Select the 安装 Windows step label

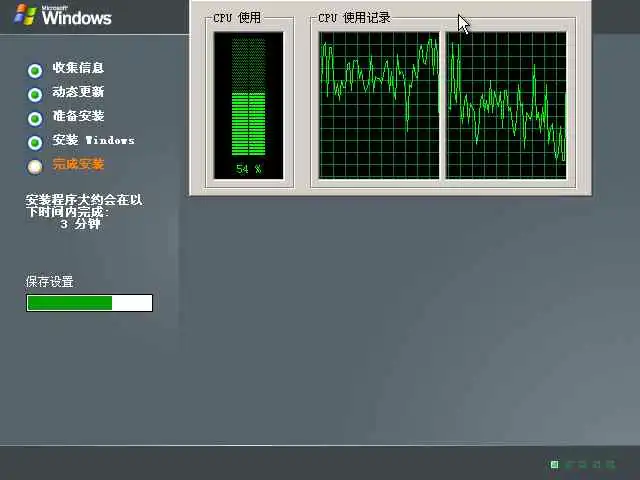pyautogui.click(x=93, y=140)
